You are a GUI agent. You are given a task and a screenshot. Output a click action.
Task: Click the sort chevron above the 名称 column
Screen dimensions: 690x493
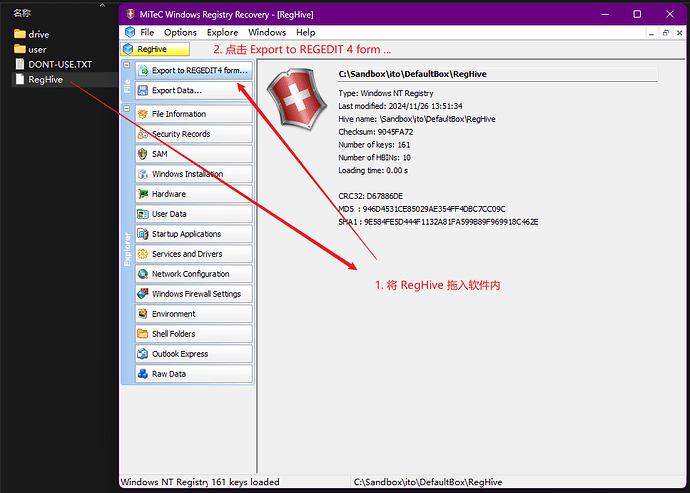click(x=103, y=5)
